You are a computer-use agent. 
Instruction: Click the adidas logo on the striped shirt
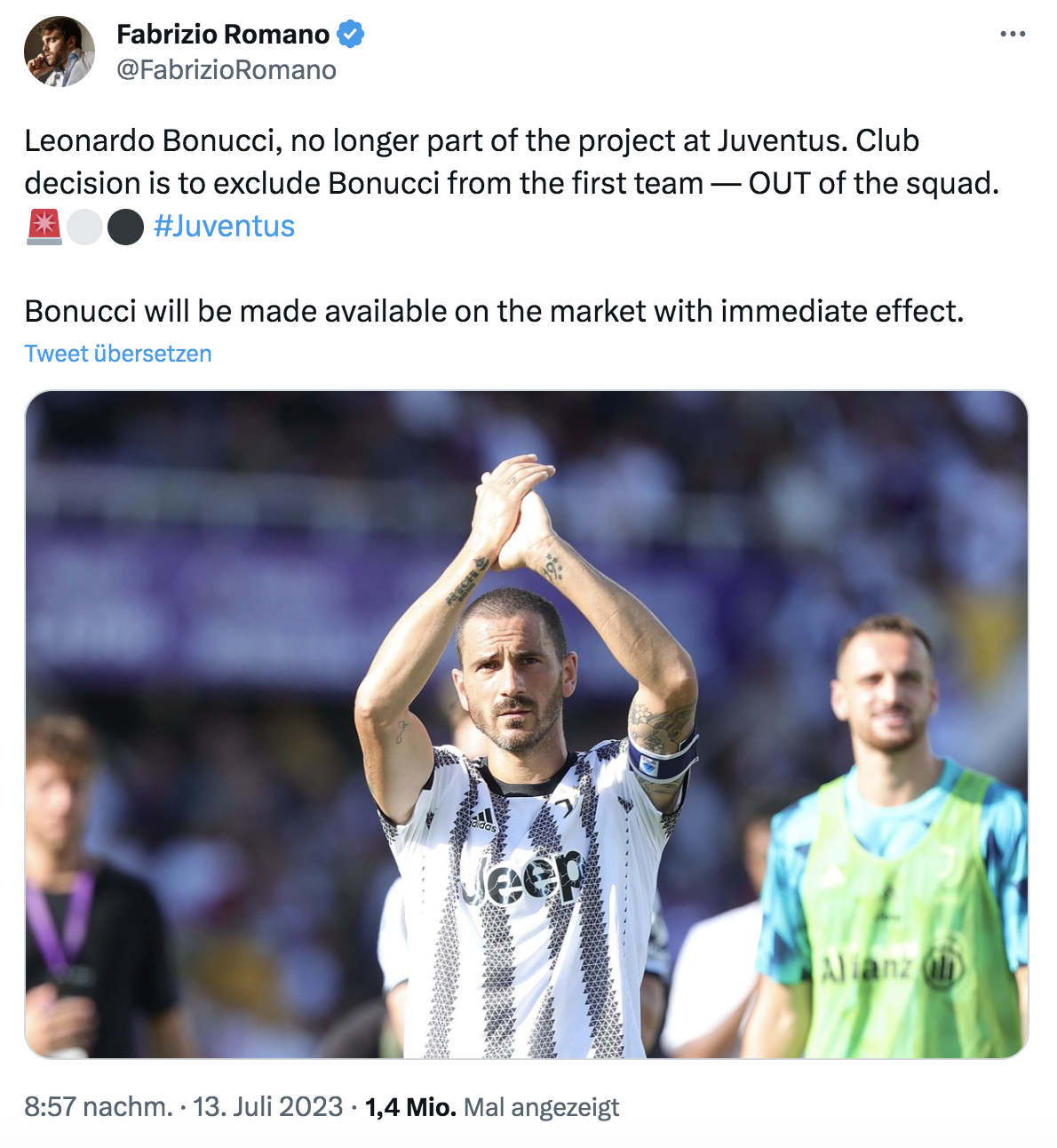point(483,819)
